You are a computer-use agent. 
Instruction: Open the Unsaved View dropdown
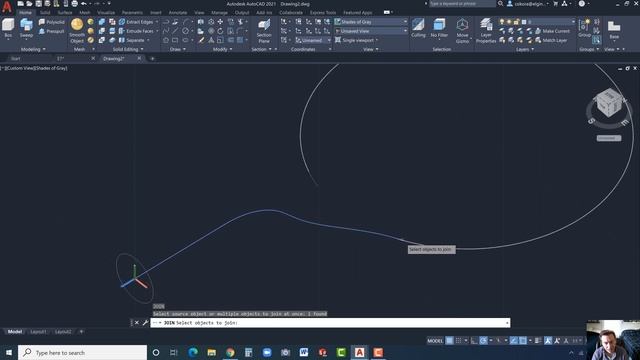(371, 31)
